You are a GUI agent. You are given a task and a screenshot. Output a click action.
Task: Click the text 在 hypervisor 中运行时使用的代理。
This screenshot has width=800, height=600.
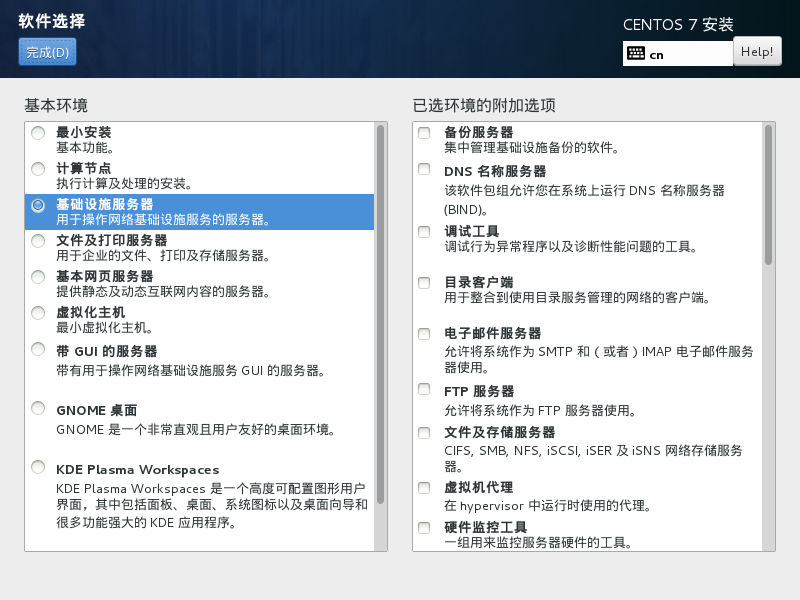tap(547, 506)
